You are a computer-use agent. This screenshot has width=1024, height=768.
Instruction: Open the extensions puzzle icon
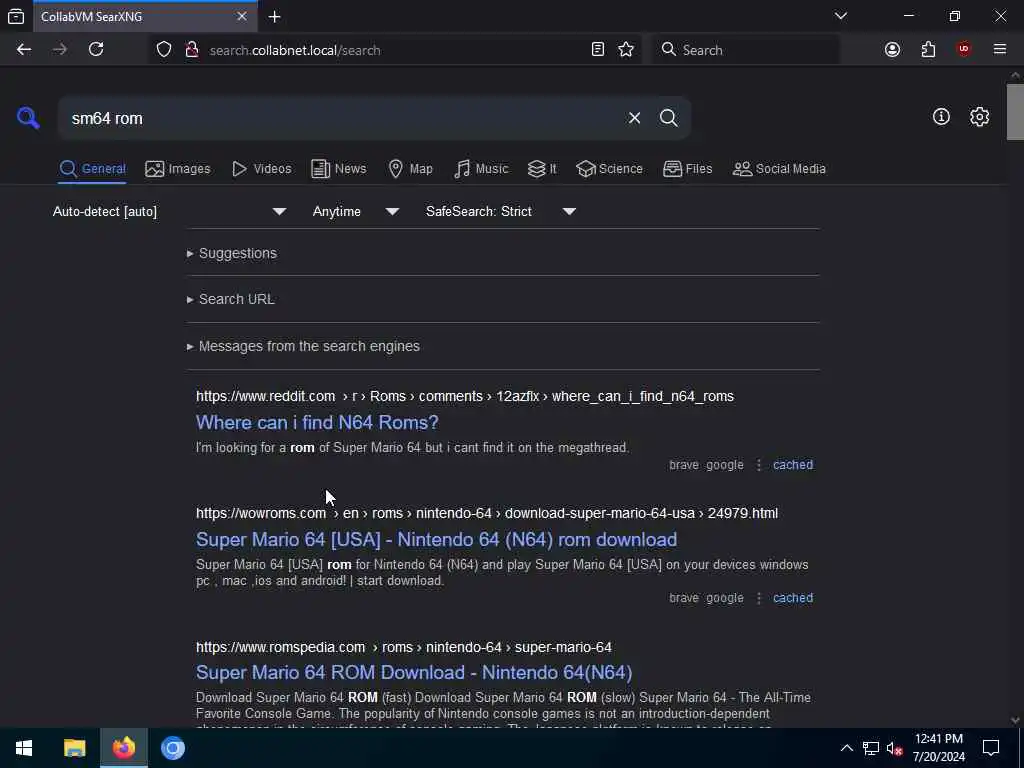tap(928, 50)
